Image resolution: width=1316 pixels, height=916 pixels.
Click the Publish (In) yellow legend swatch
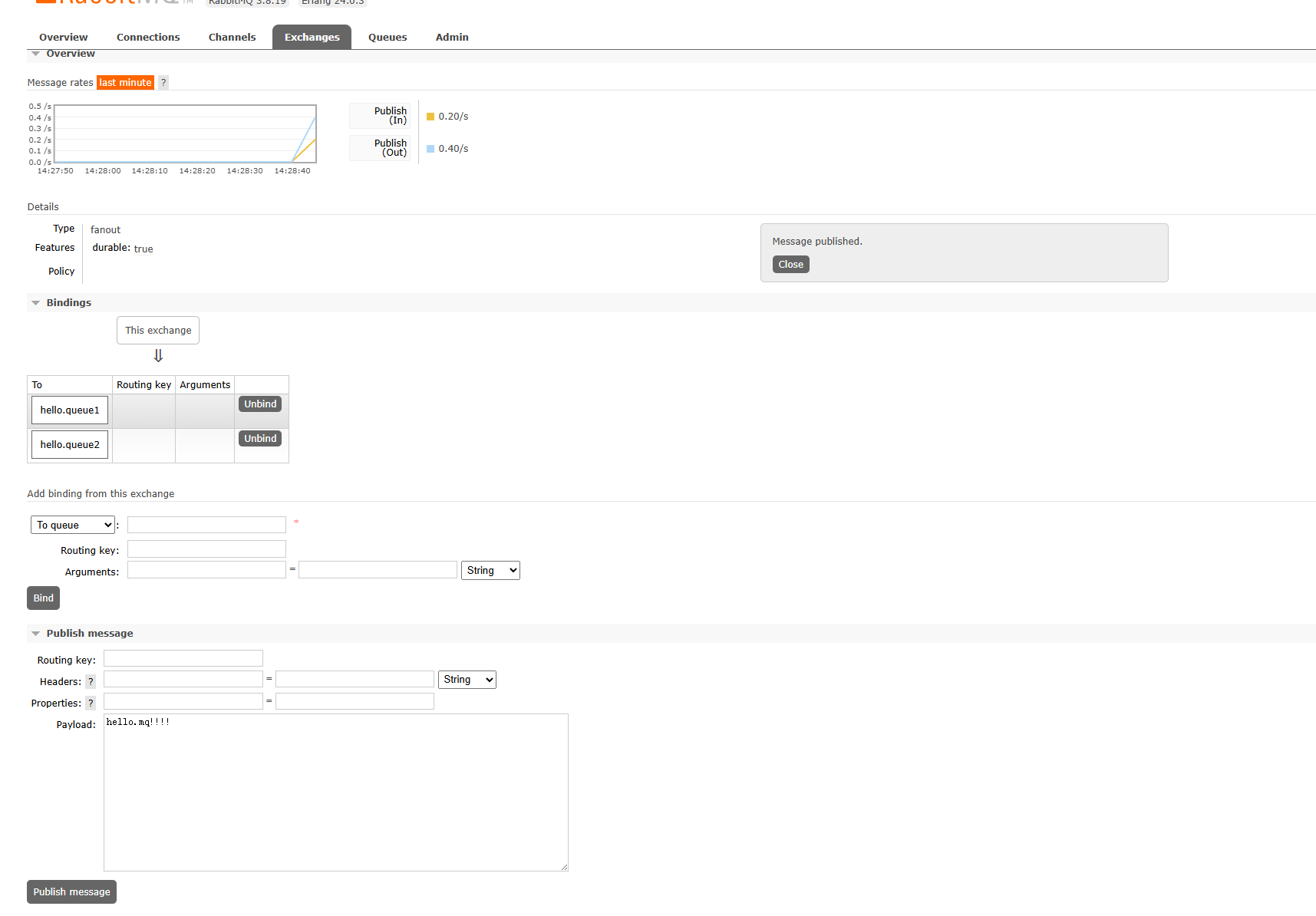pos(430,117)
